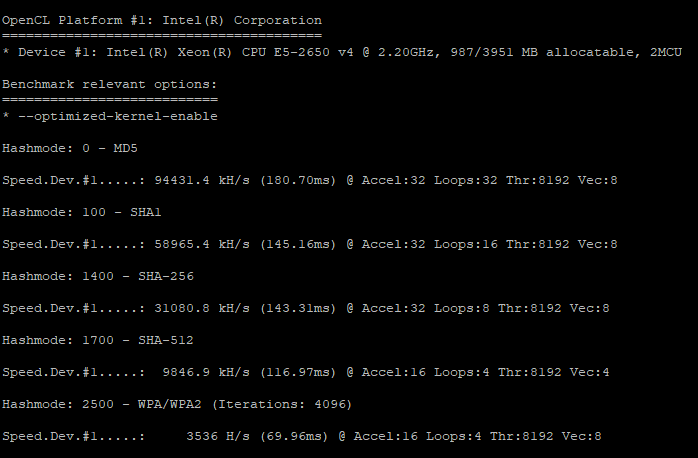Click the OpenCL Platform #1 heading line
The image size is (698, 458).
(162, 20)
